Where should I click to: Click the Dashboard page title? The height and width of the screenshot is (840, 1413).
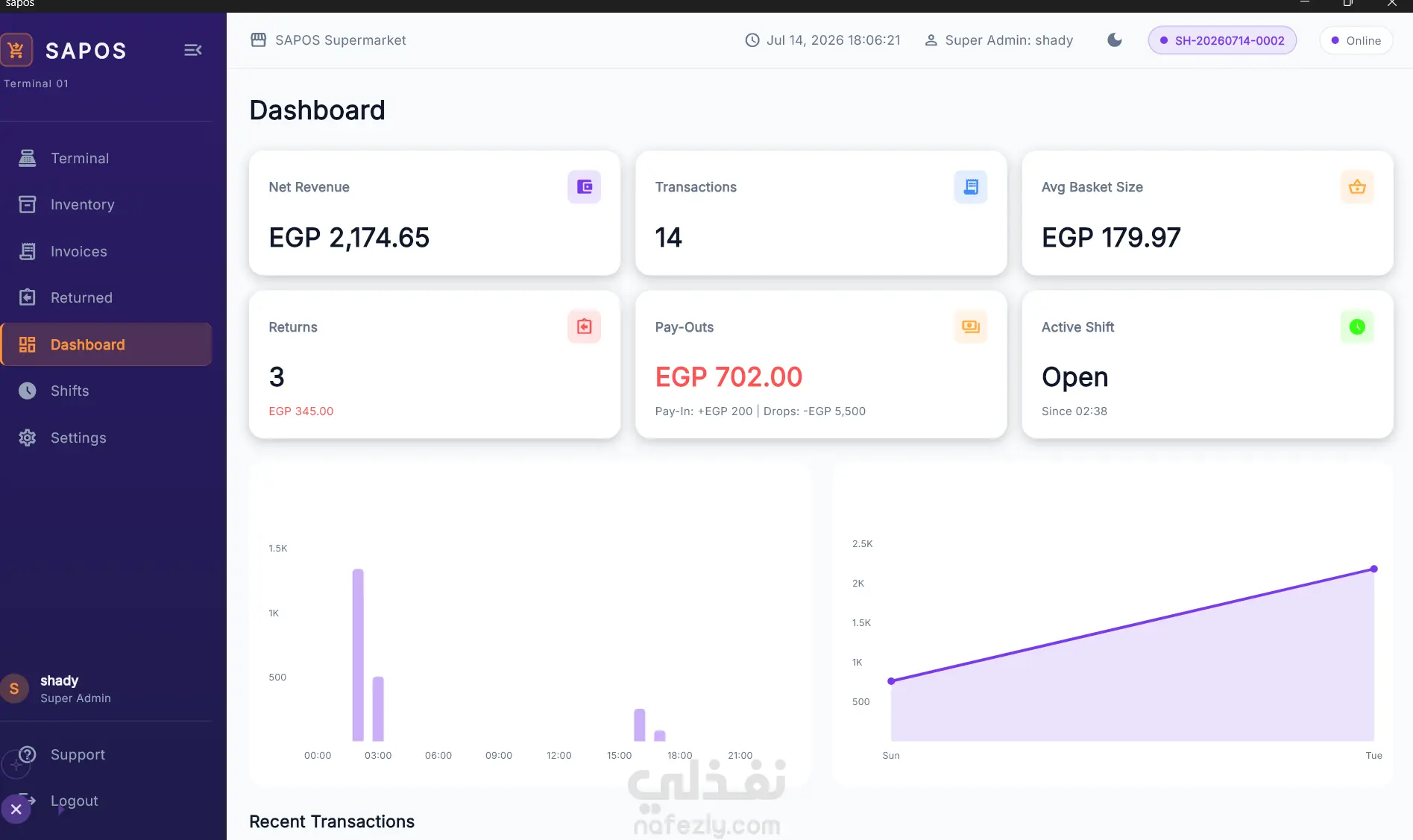[x=317, y=110]
